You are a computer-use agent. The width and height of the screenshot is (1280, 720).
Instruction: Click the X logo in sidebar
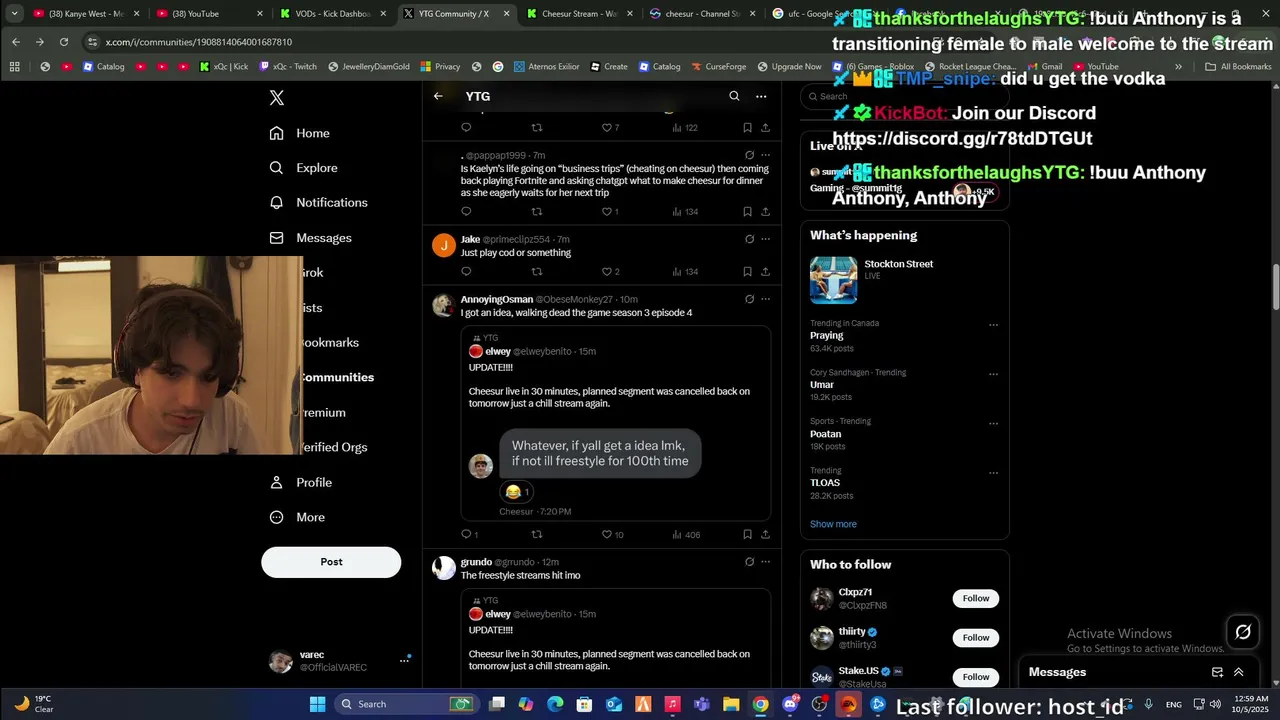[277, 97]
